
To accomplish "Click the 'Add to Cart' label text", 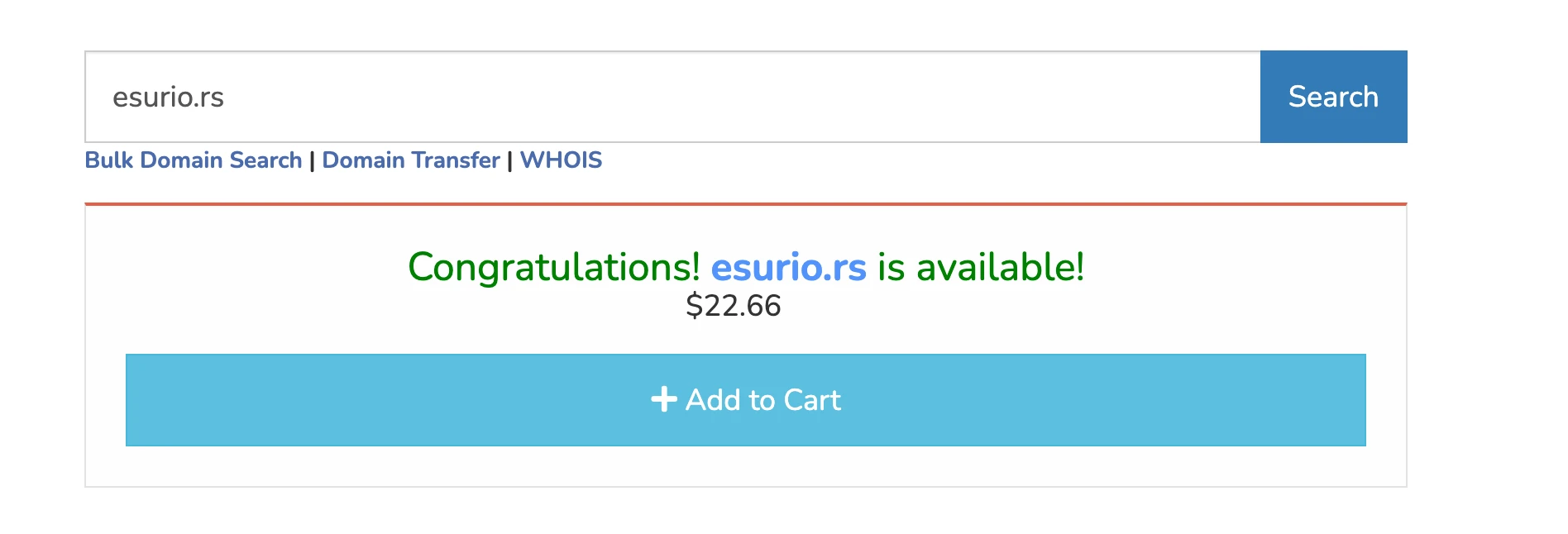I will [762, 400].
